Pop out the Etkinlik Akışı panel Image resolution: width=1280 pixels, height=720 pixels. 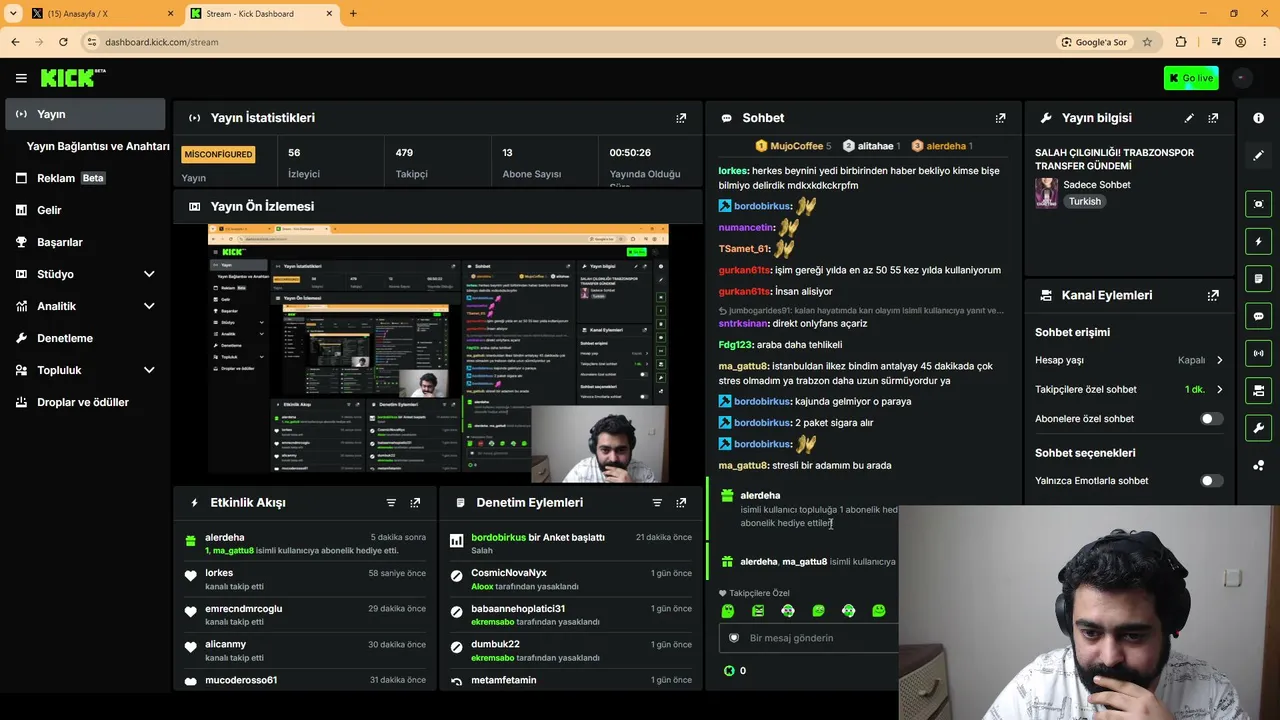[415, 503]
